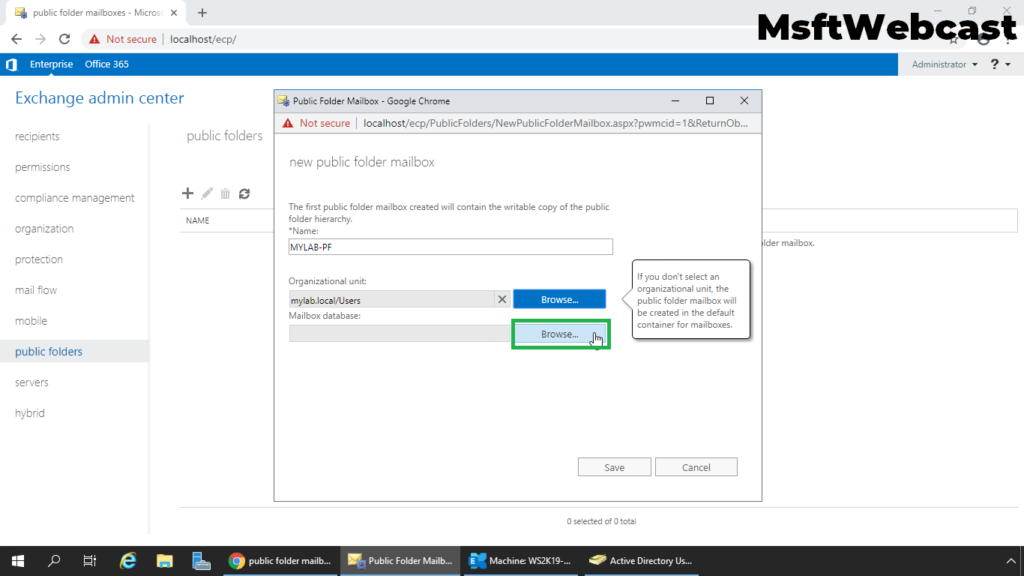The height and width of the screenshot is (576, 1024).
Task: Click Browse for mailbox database
Action: tap(559, 334)
